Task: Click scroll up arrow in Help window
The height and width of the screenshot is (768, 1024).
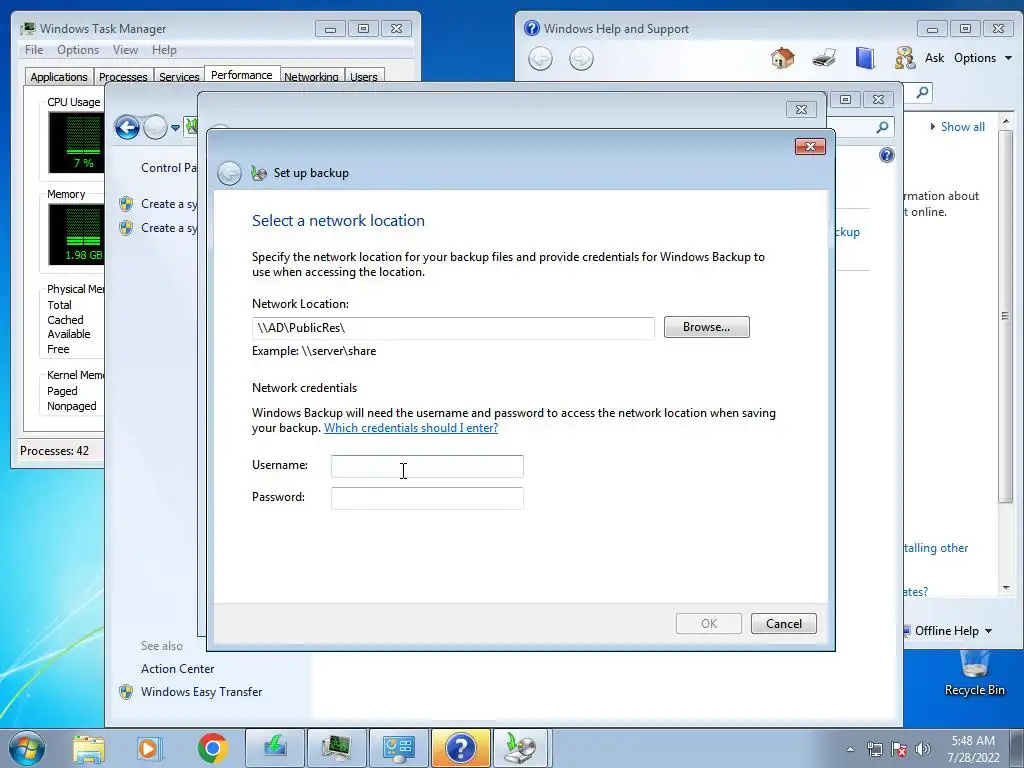Action: pyautogui.click(x=1006, y=121)
